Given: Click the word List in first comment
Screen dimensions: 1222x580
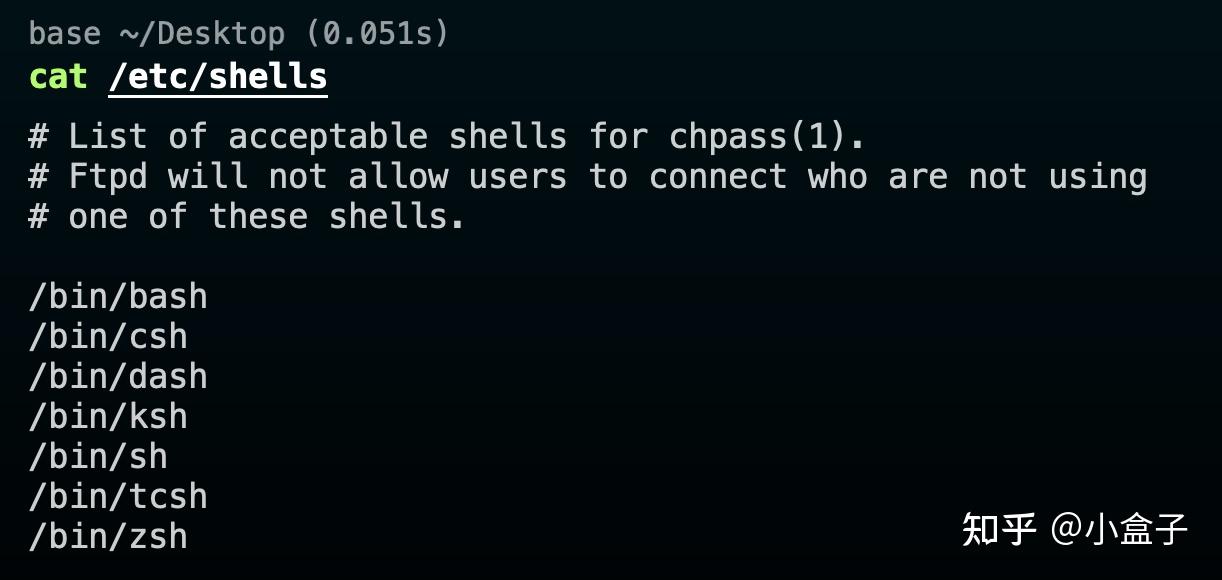Looking at the screenshot, I should point(108,137).
